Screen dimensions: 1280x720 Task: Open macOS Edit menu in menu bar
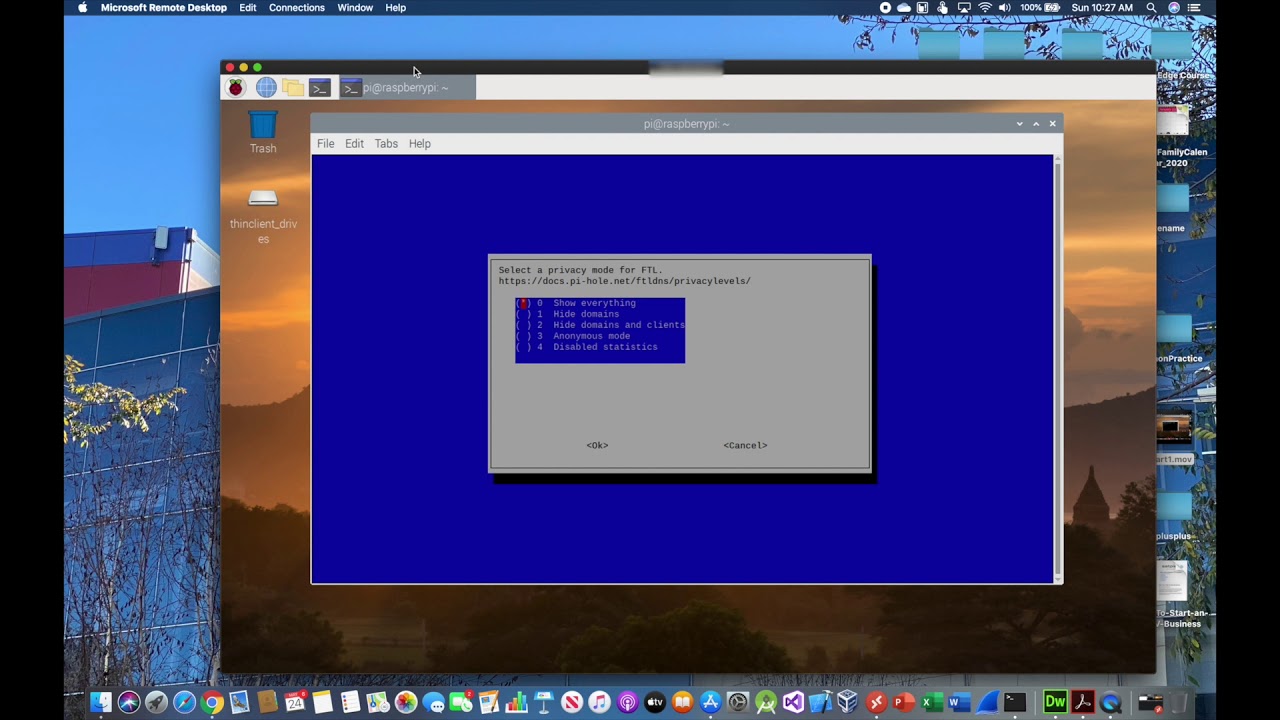pos(248,7)
